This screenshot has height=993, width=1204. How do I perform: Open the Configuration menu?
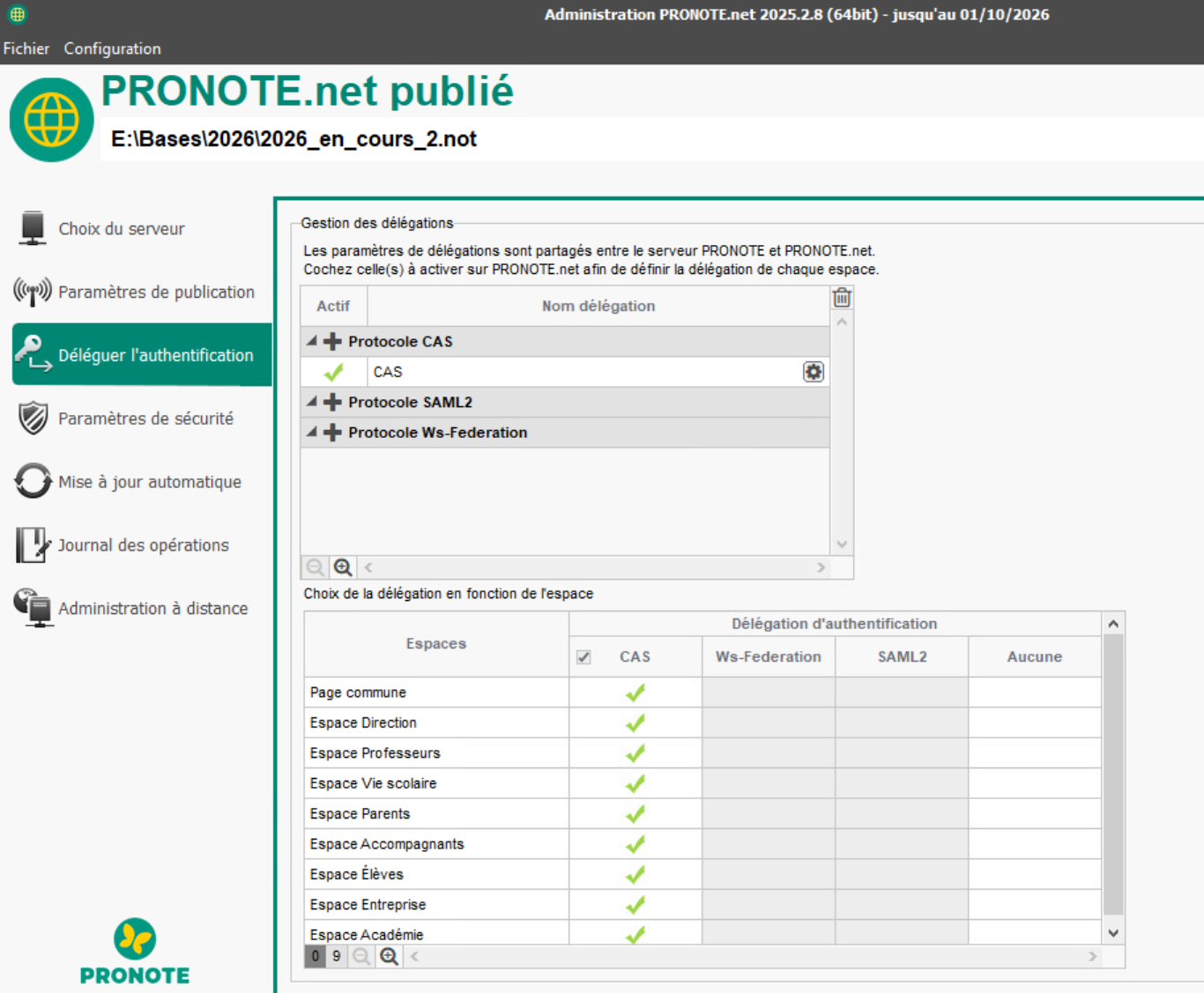(x=112, y=48)
